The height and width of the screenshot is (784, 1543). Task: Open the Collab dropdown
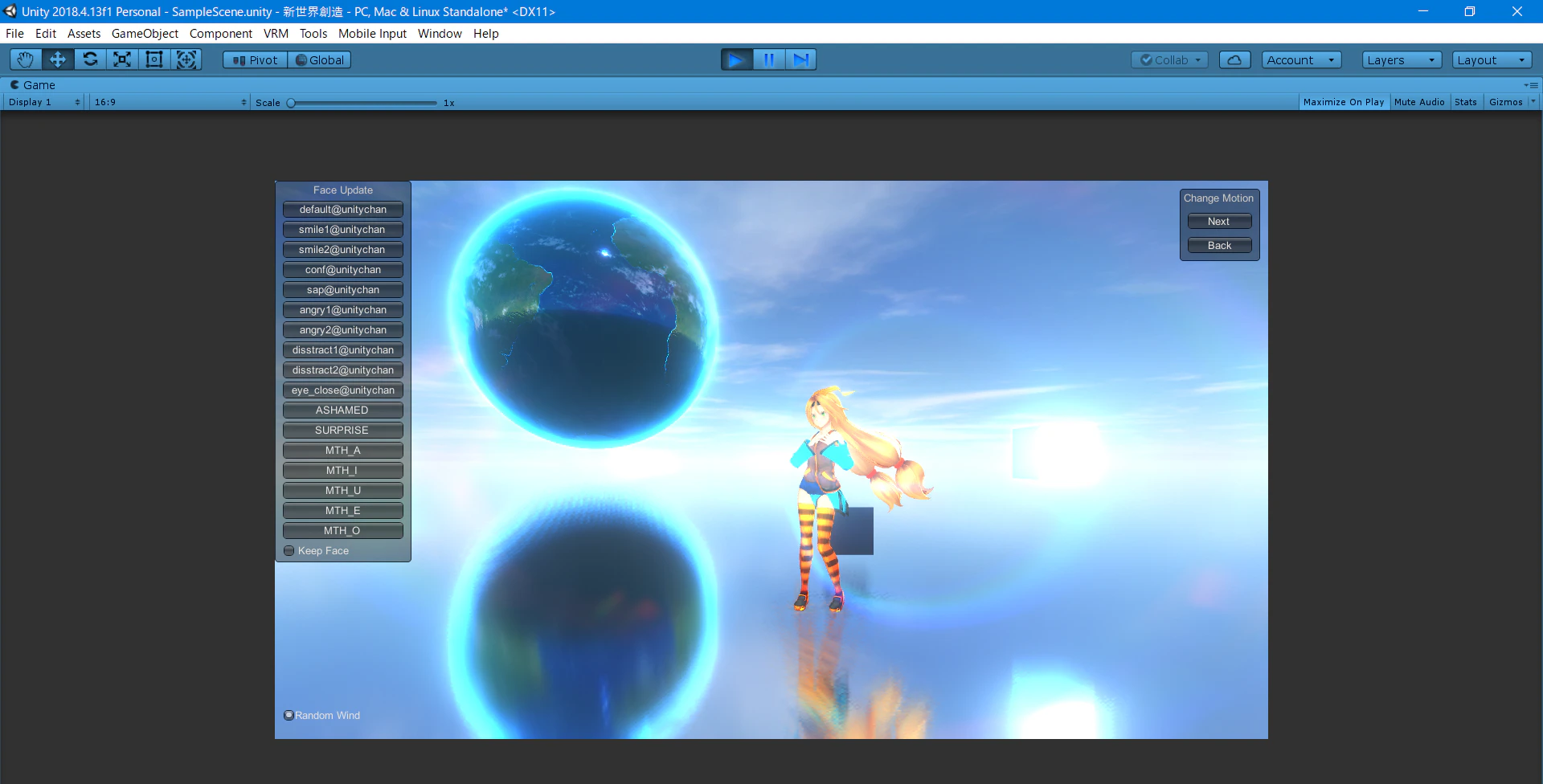pyautogui.click(x=1169, y=60)
